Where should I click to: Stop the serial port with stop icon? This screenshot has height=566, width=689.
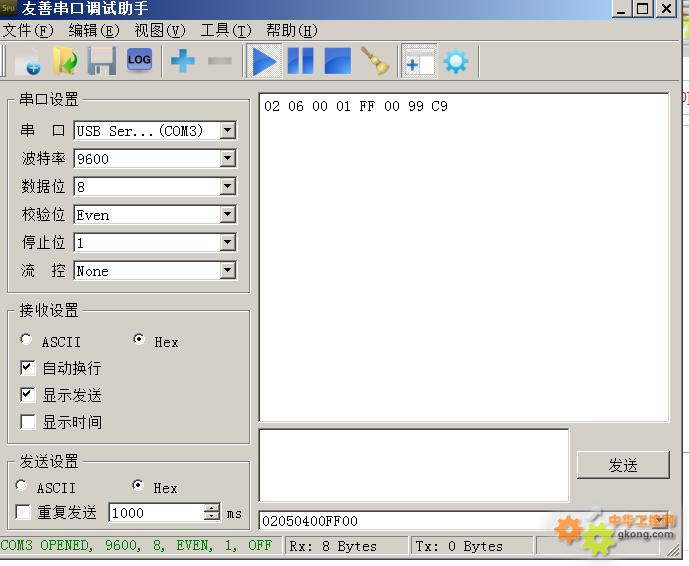[337, 61]
